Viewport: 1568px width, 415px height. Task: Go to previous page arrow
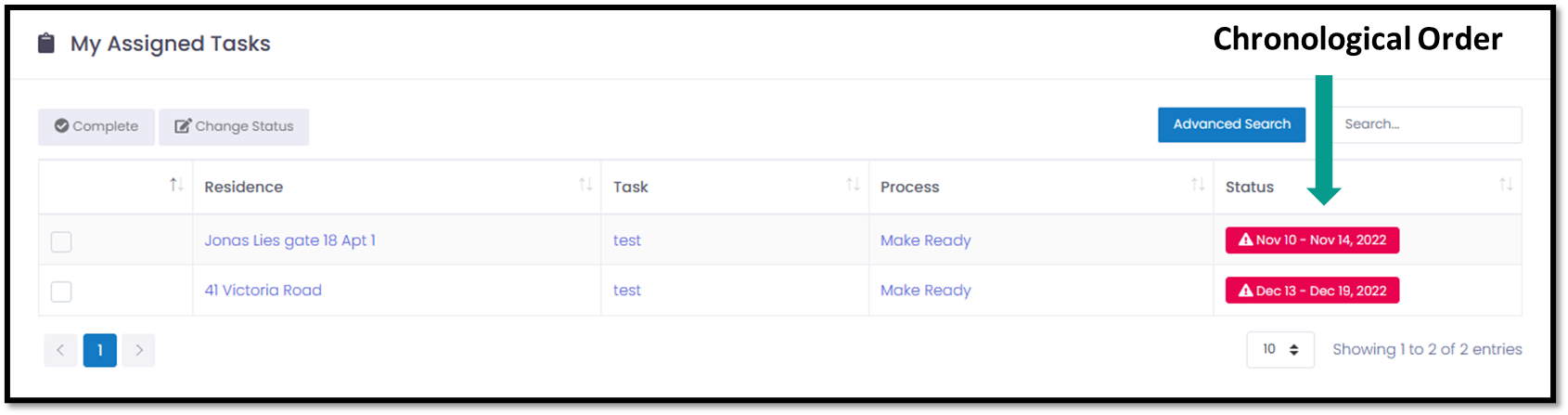tap(60, 350)
